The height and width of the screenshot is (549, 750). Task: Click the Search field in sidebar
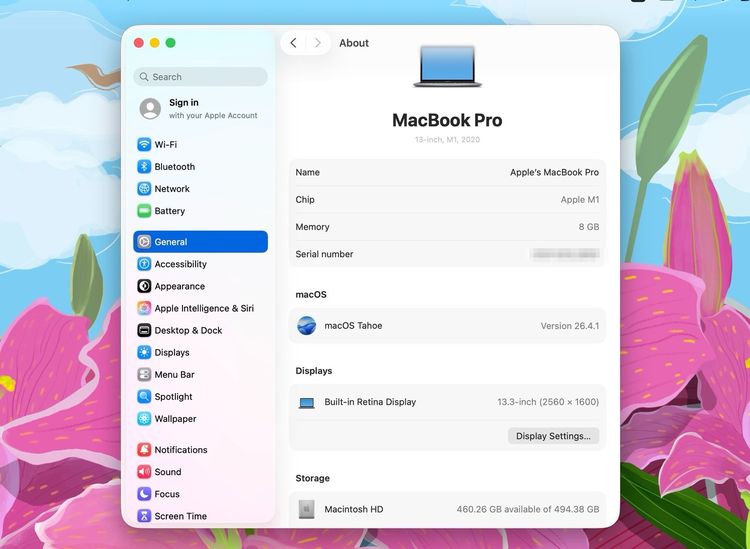pyautogui.click(x=200, y=77)
